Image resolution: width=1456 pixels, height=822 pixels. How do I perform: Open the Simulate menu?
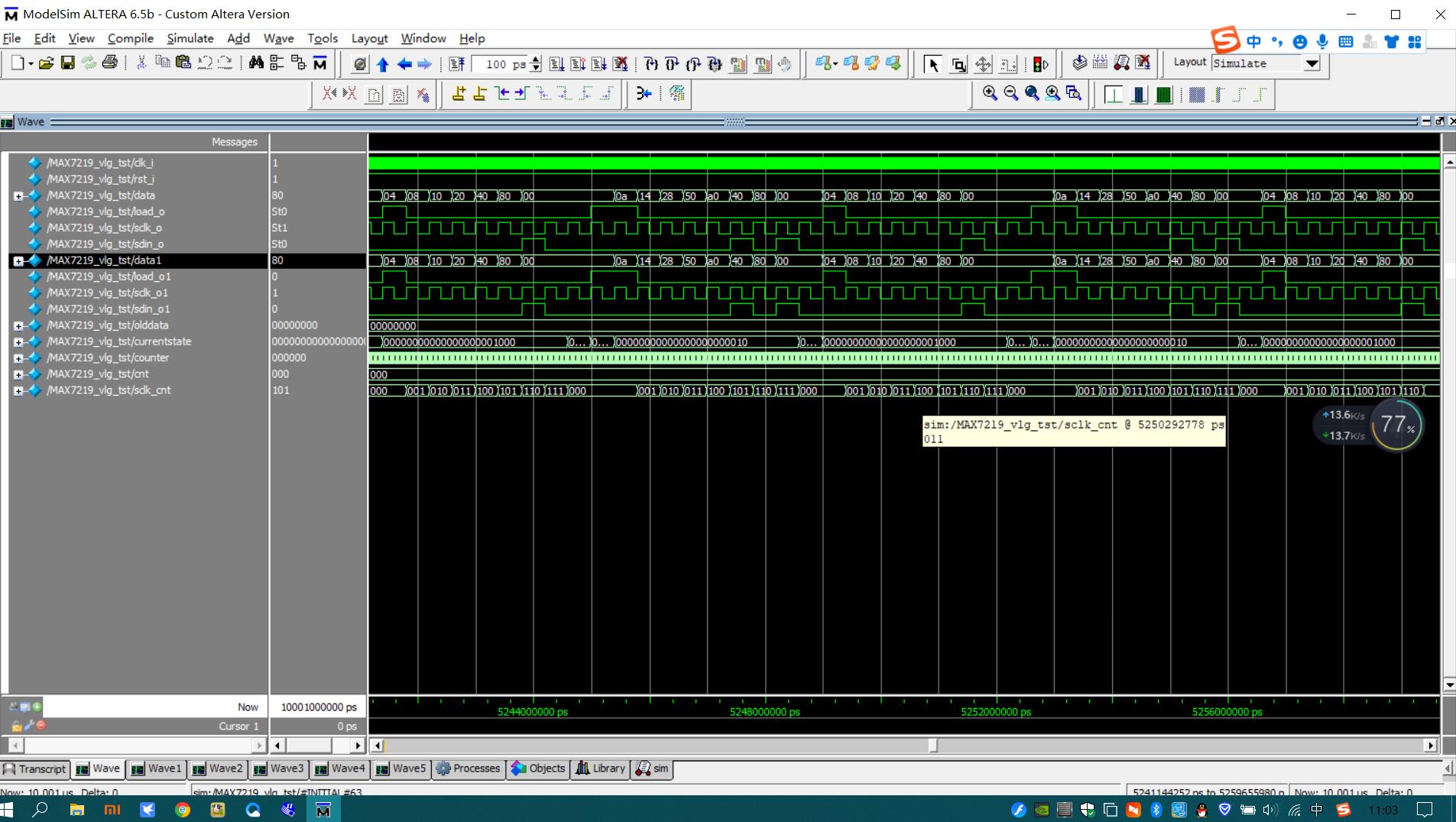point(190,38)
